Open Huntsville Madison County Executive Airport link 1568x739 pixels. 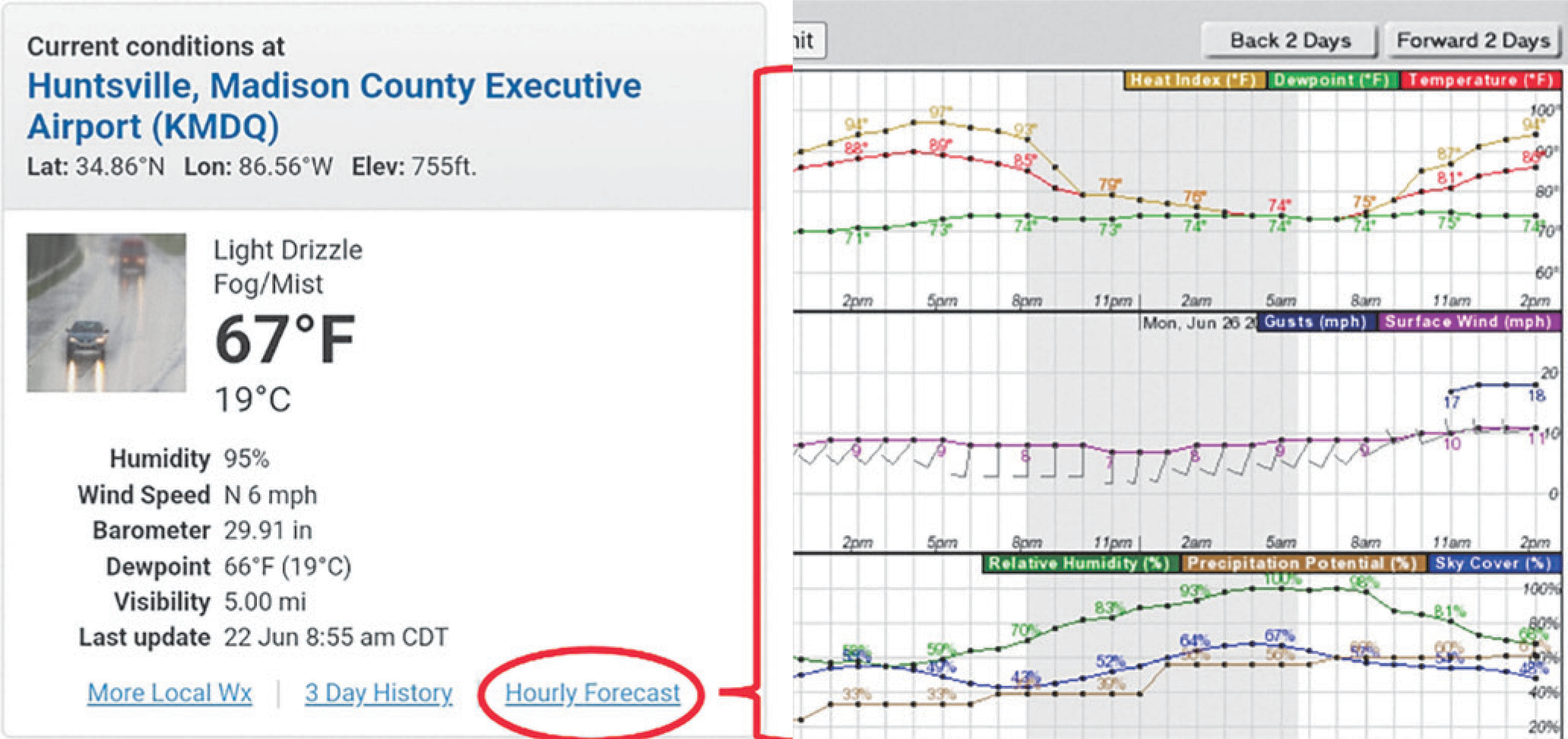click(334, 106)
